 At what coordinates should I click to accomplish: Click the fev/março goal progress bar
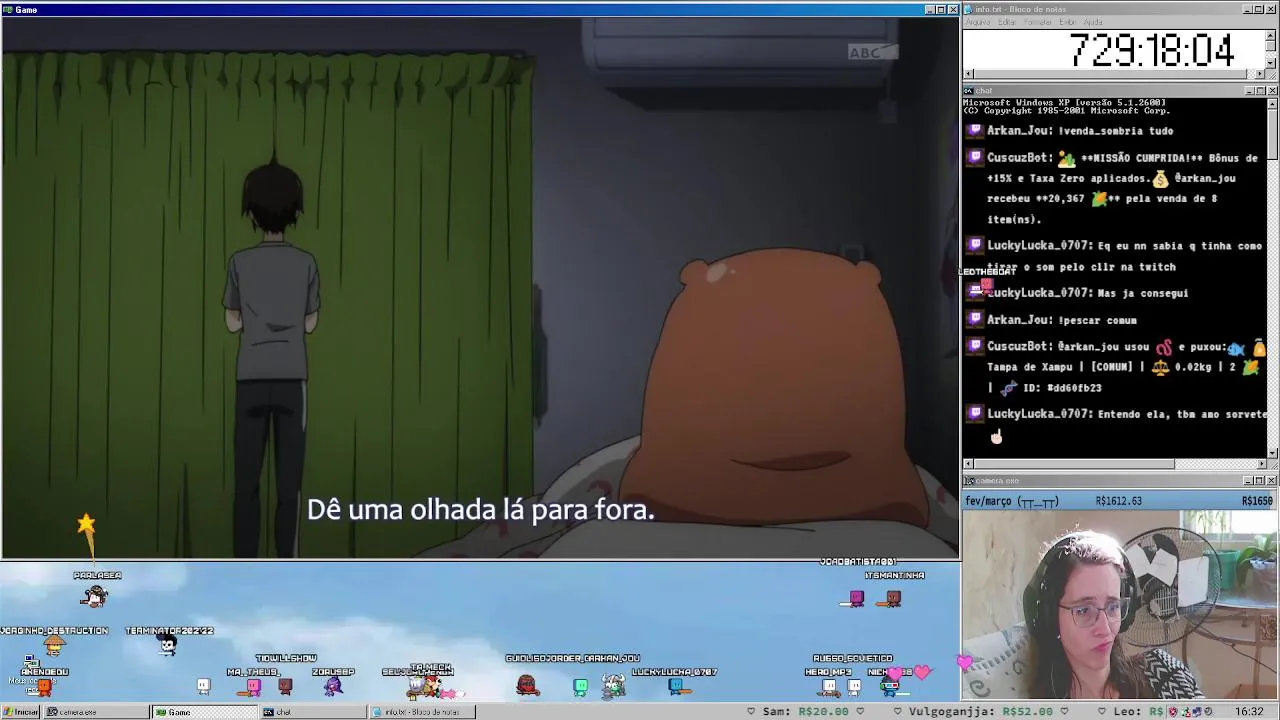point(1120,501)
